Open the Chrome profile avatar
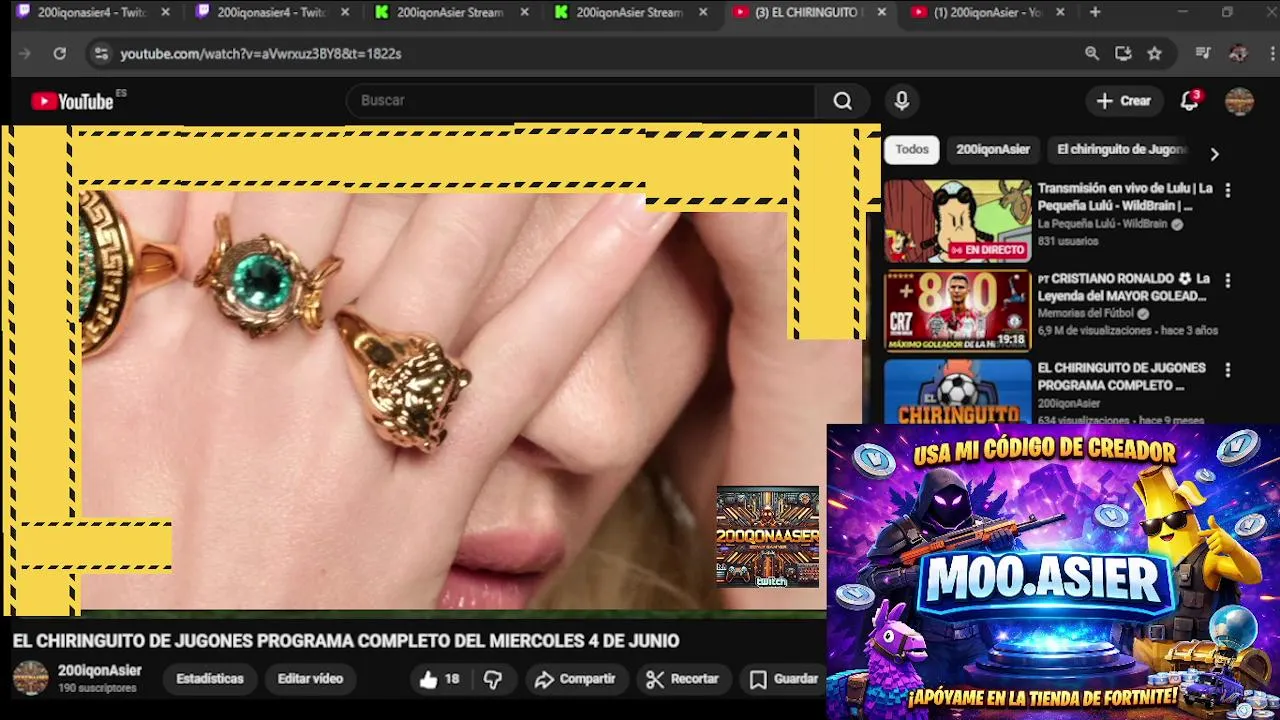This screenshot has width=1280, height=720. coord(1238,54)
